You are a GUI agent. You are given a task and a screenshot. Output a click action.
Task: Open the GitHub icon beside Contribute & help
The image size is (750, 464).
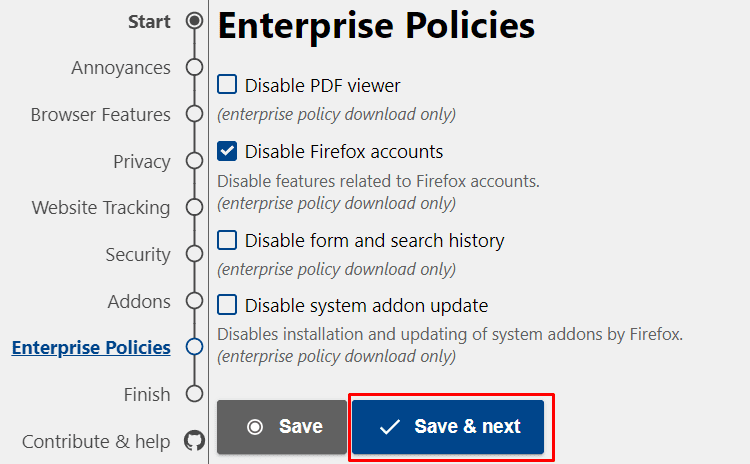point(195,441)
